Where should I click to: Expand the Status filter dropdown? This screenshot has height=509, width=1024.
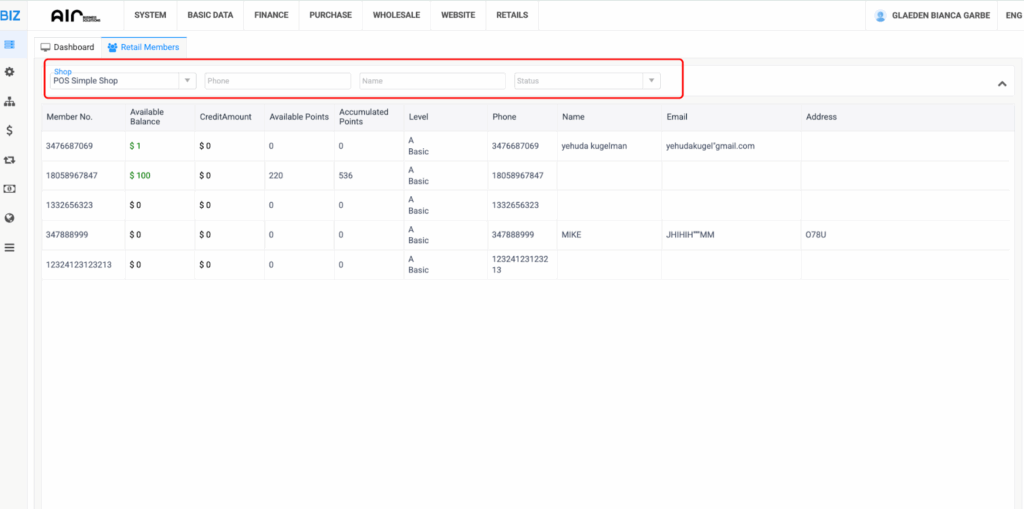tap(587, 81)
